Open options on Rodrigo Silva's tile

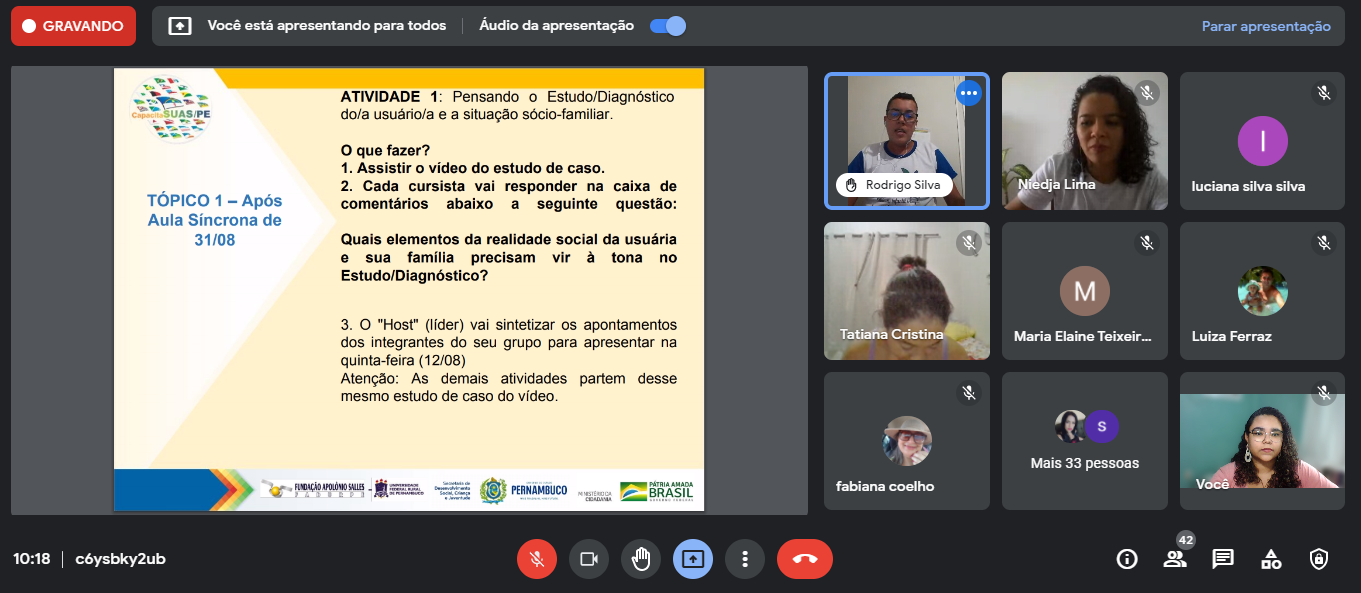tap(968, 93)
